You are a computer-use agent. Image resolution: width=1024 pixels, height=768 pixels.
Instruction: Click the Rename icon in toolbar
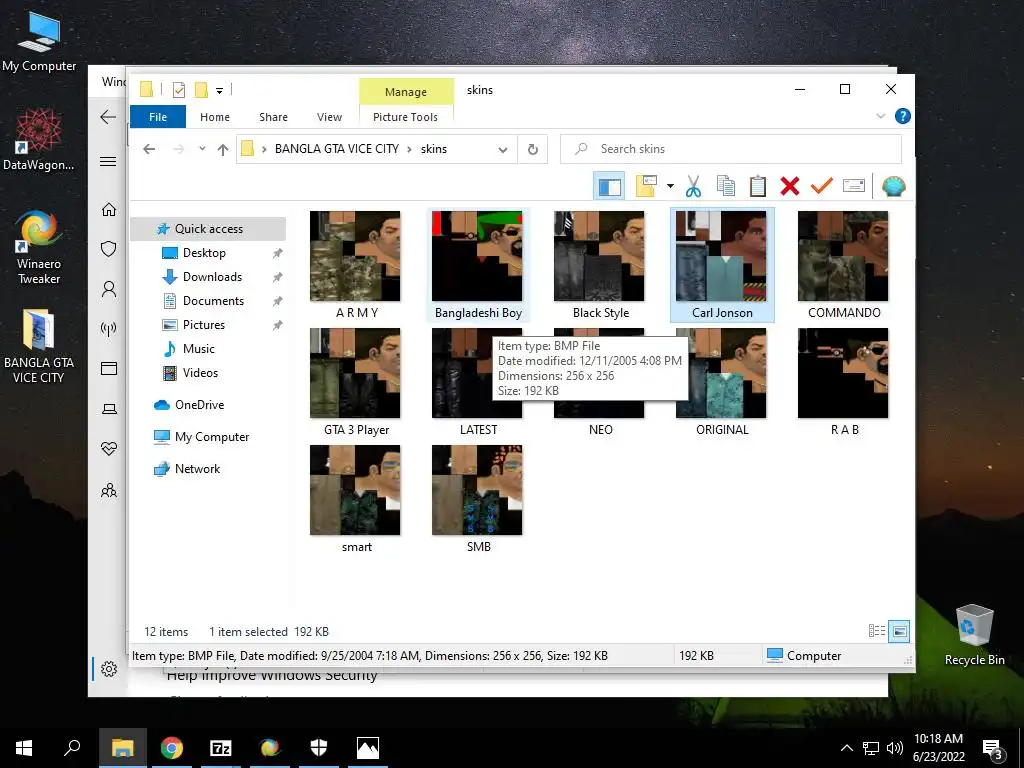tap(854, 186)
